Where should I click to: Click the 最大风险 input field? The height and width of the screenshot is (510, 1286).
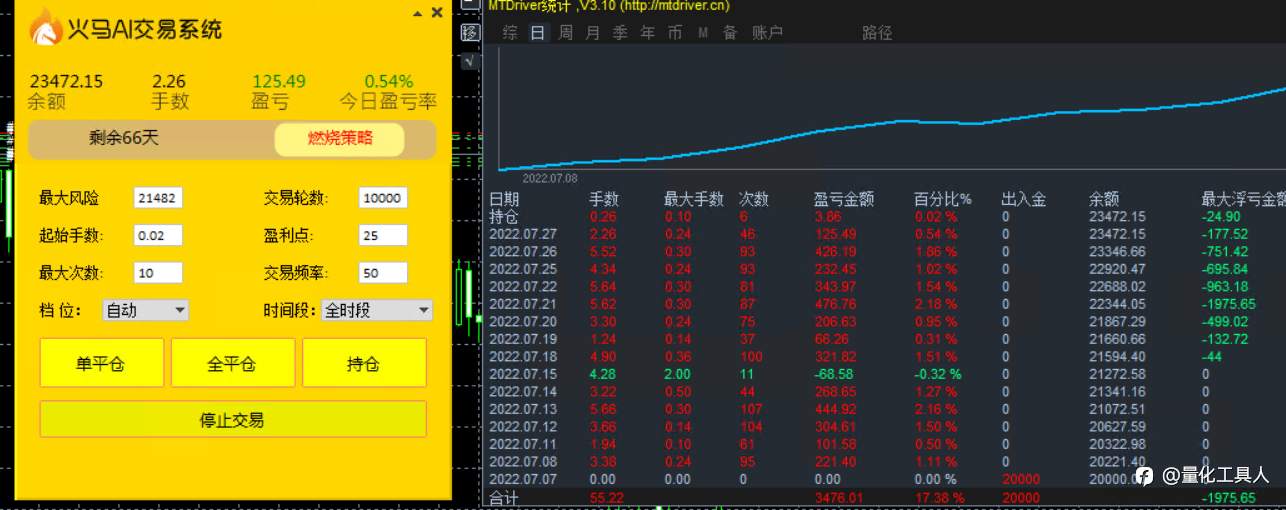coord(158,198)
